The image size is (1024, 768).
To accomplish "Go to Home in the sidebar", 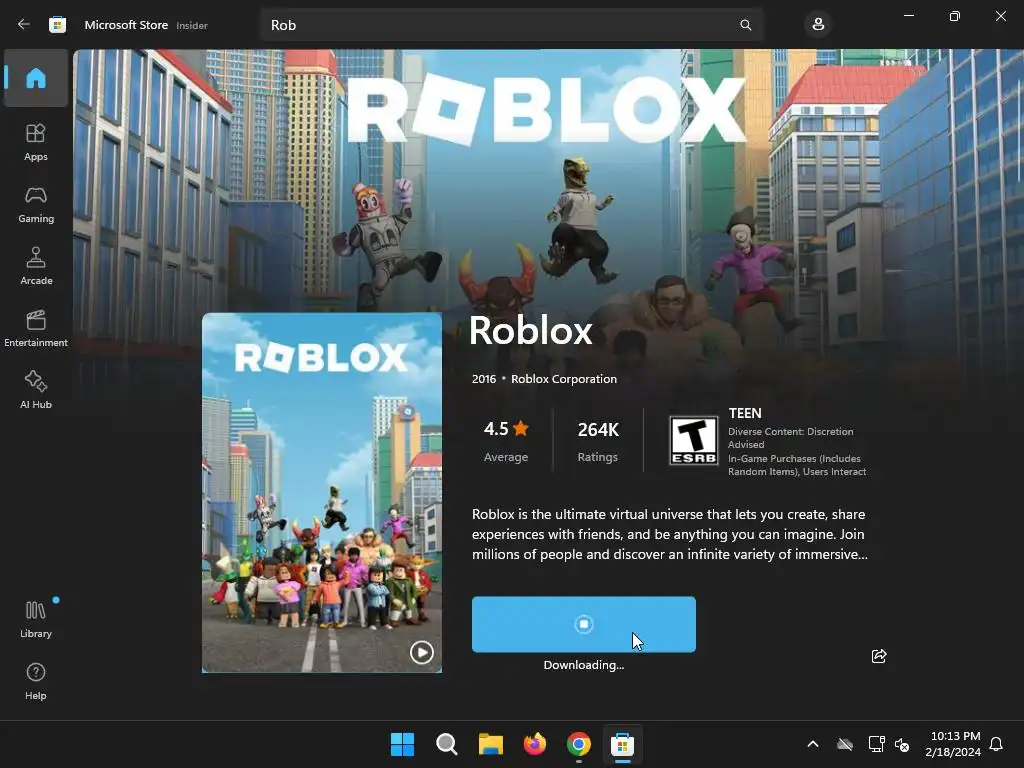I will pos(36,78).
